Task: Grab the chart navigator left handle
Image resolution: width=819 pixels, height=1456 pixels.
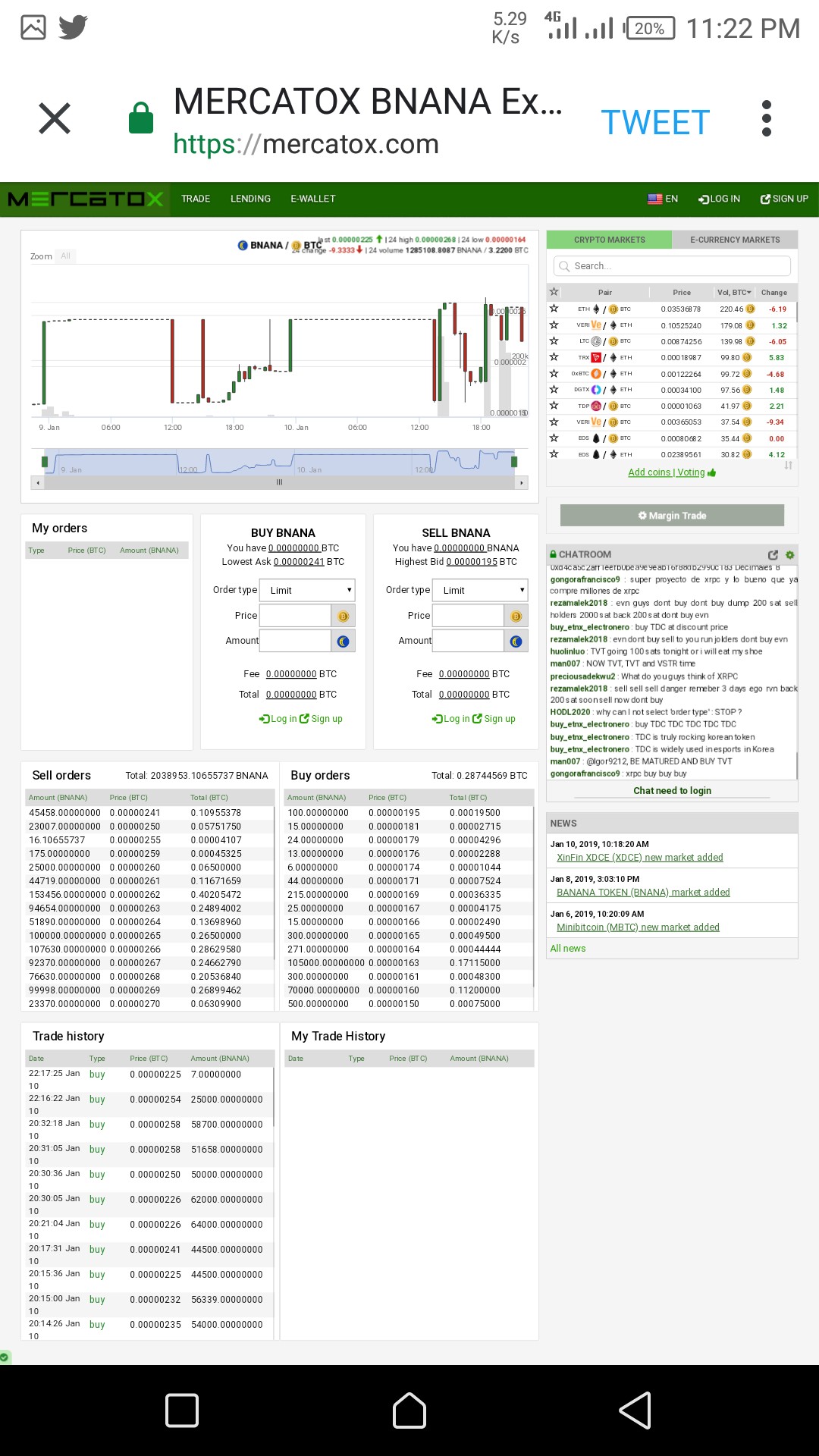Action: (x=45, y=461)
